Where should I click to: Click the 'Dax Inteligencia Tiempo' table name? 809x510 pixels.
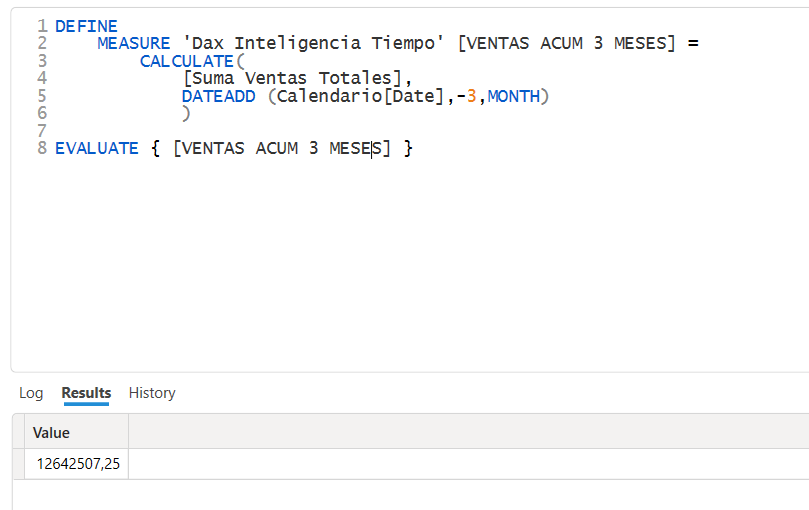tap(313, 43)
